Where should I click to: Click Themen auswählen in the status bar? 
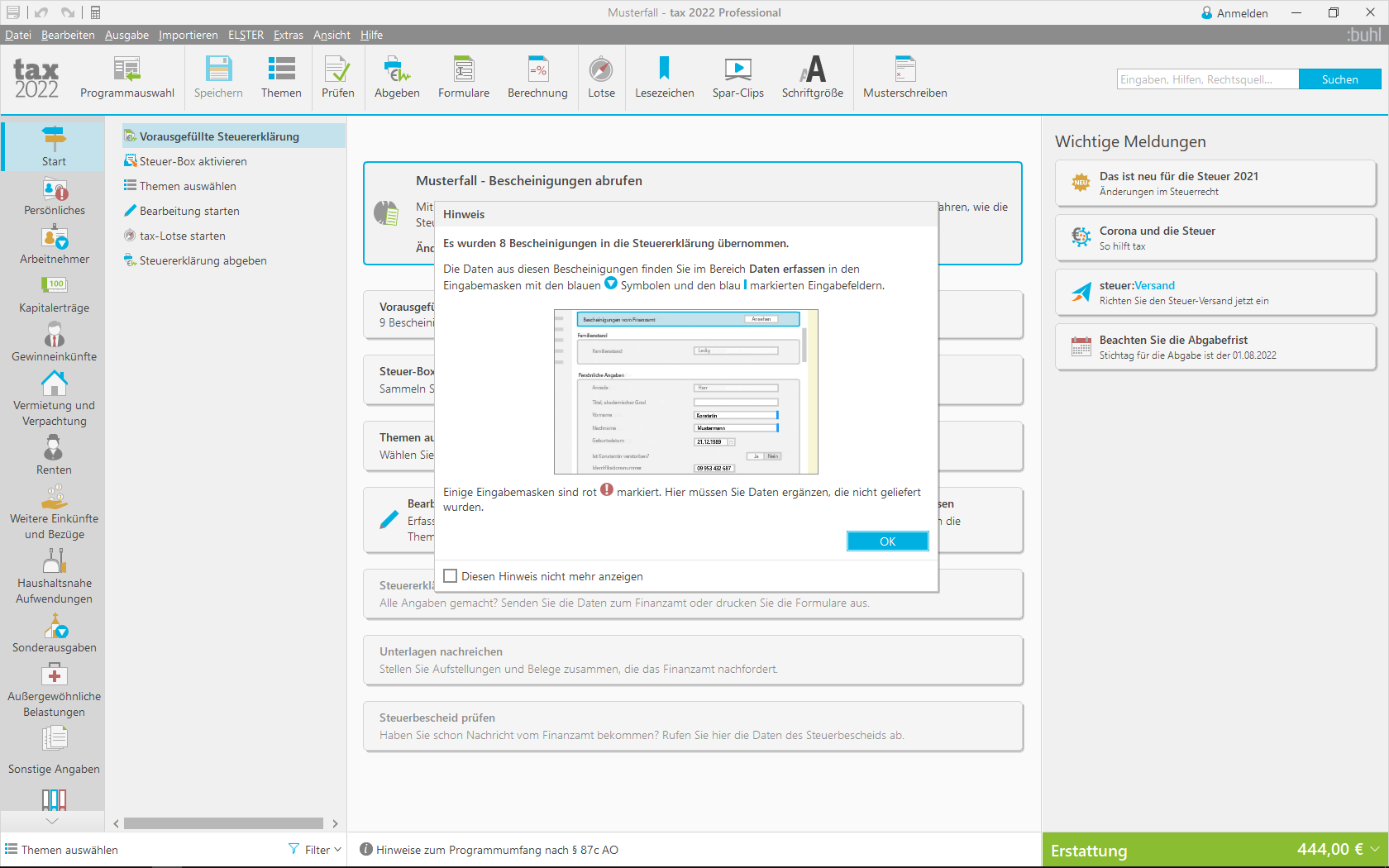(x=62, y=850)
